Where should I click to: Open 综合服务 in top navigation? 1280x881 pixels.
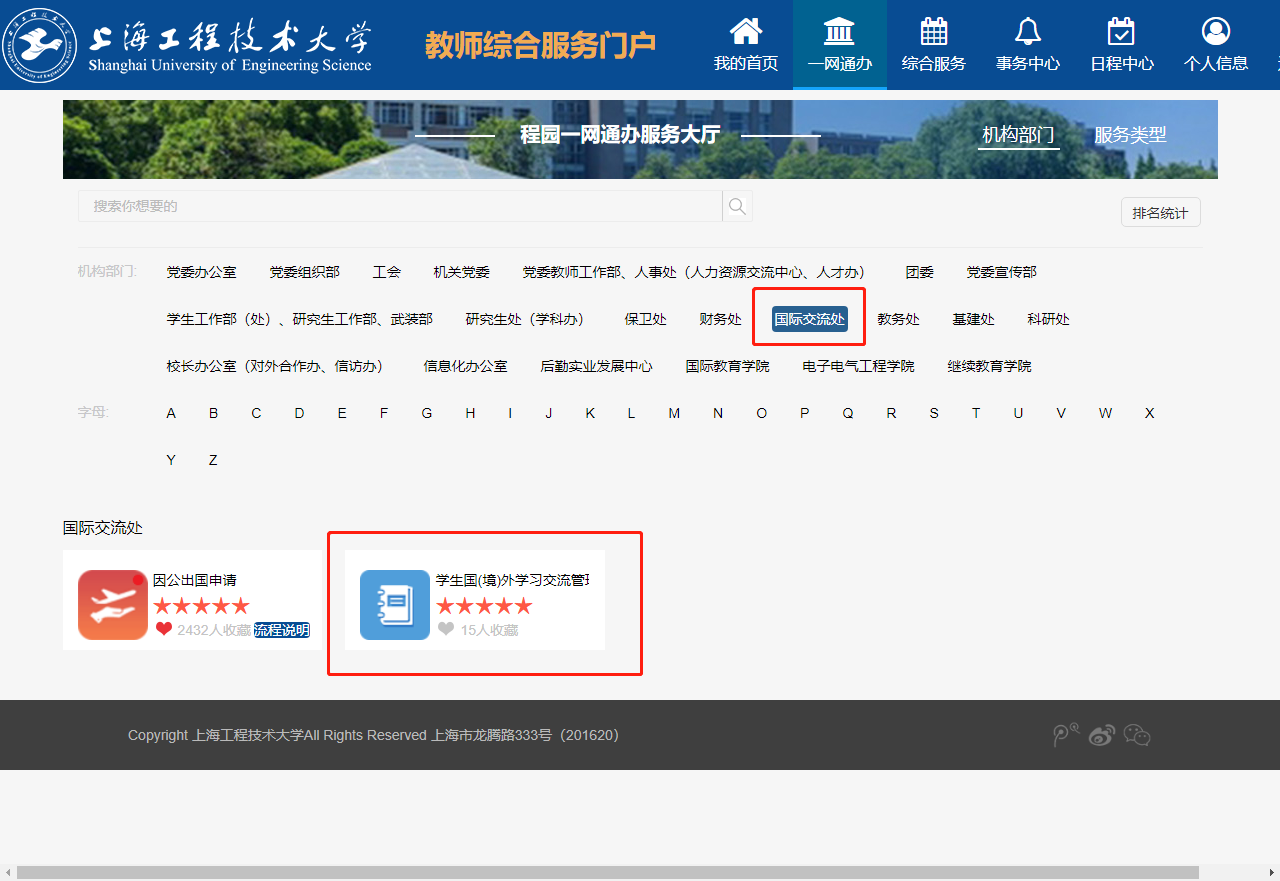click(933, 45)
